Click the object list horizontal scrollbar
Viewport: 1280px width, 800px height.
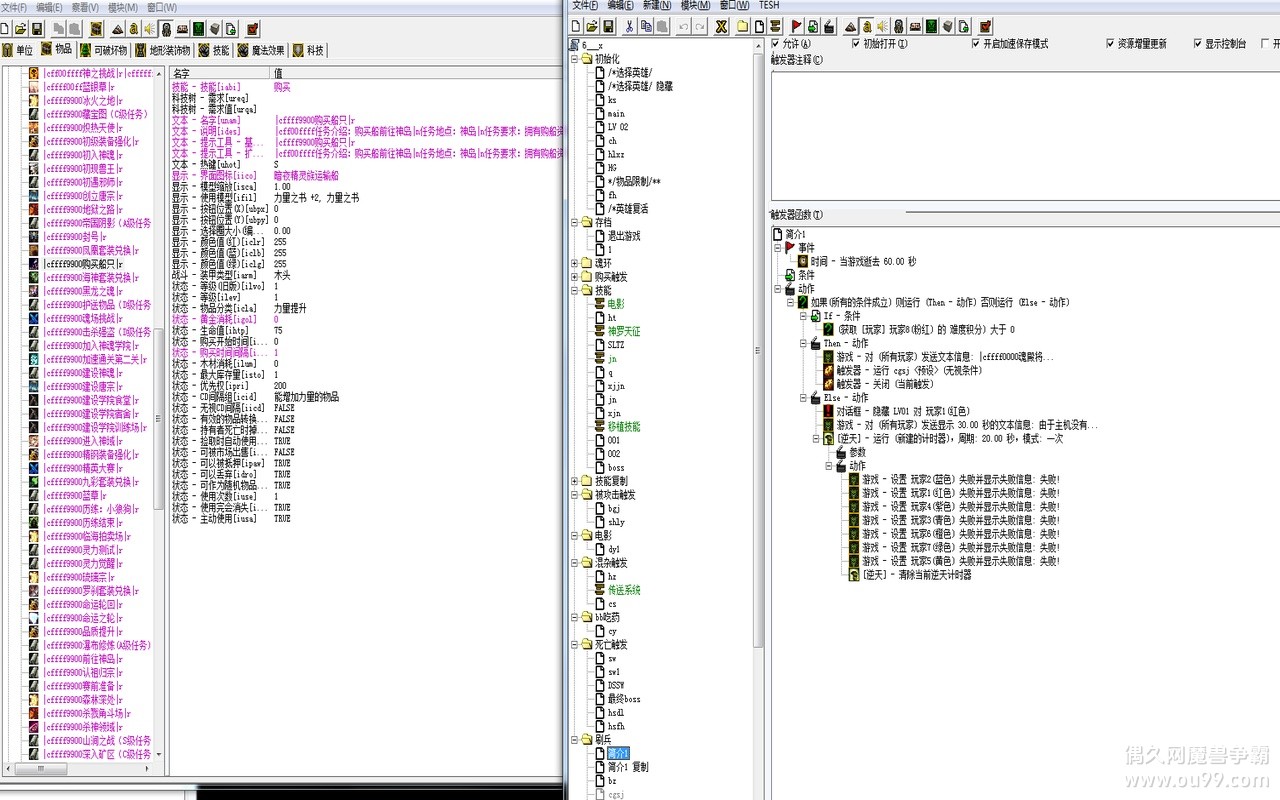(80, 771)
